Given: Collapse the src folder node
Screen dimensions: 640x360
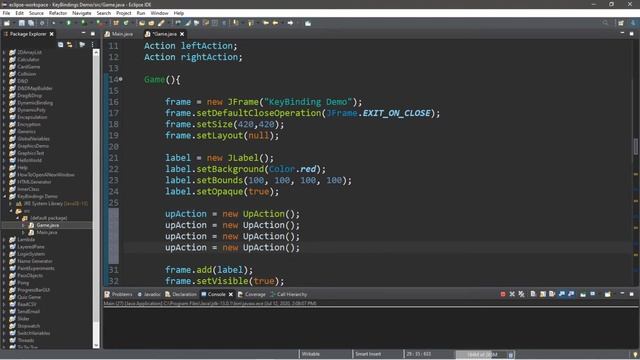Looking at the screenshot, I should tap(11, 211).
